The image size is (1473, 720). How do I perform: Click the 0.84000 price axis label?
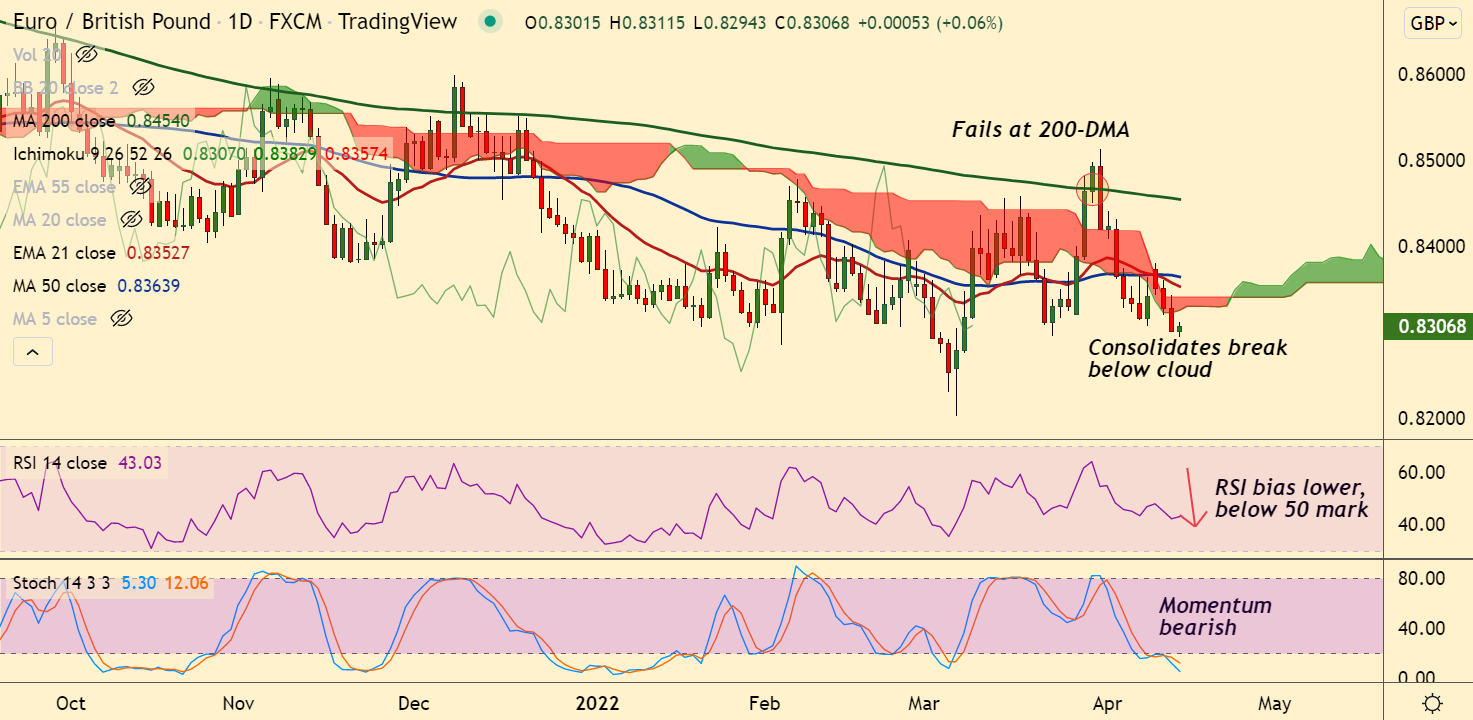pos(1433,246)
